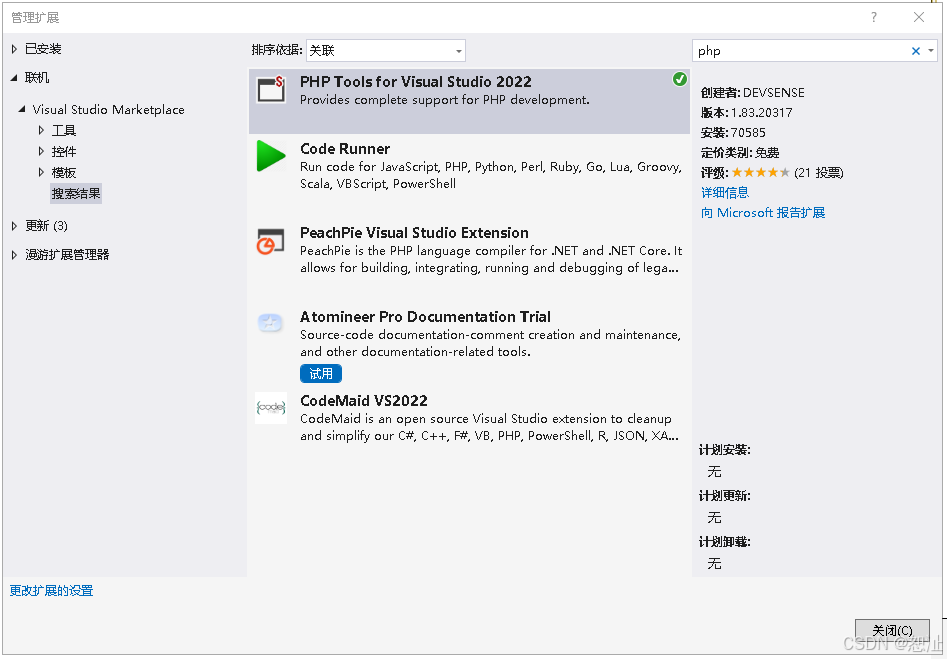The image size is (947, 659).
Task: Select the 搜索结果 tree item
Action: tap(75, 193)
